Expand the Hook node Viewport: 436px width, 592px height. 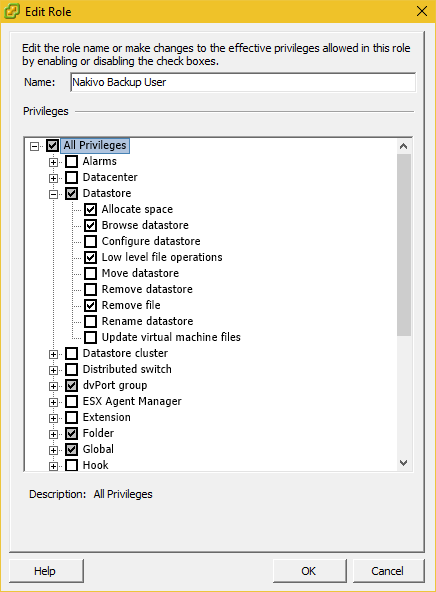(x=53, y=466)
